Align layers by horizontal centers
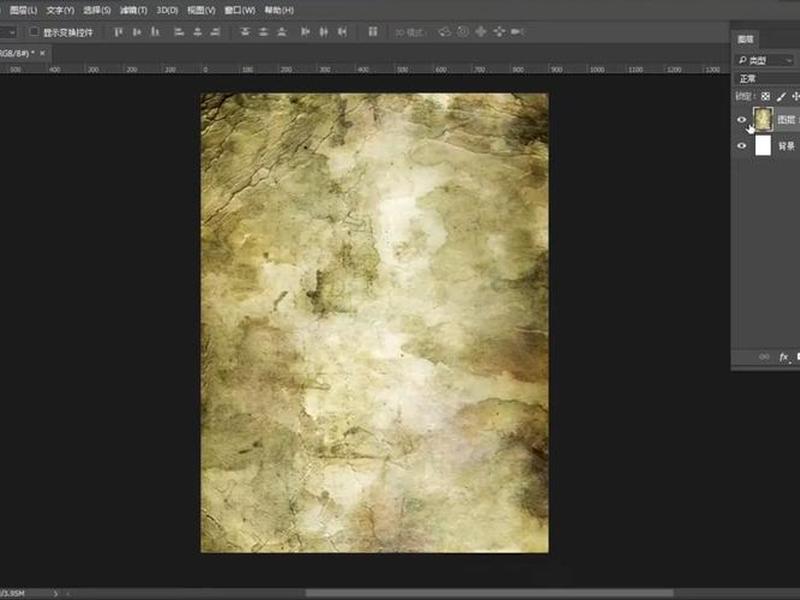The image size is (800, 600). (197, 32)
